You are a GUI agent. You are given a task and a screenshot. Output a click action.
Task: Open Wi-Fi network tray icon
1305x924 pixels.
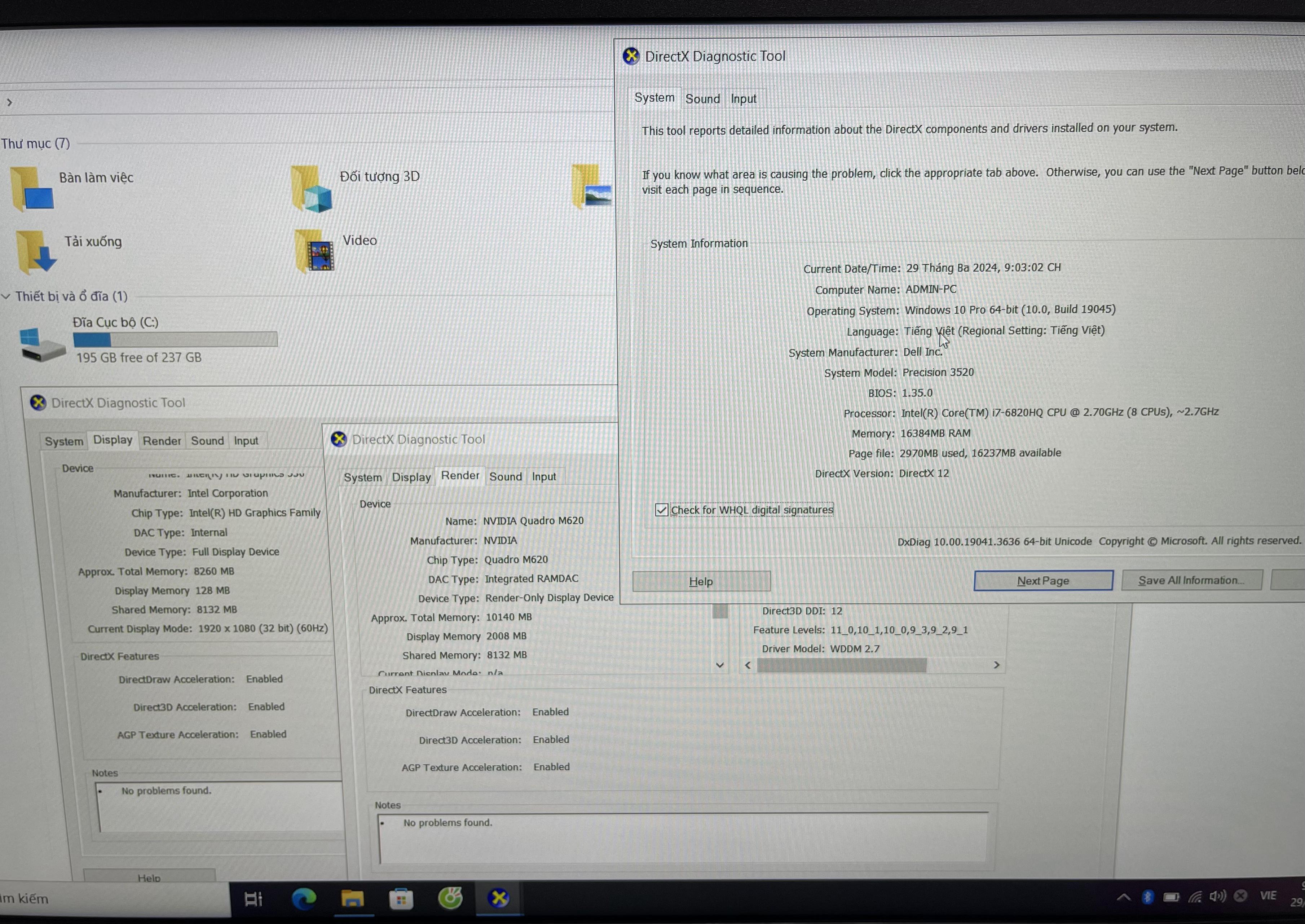1195,897
